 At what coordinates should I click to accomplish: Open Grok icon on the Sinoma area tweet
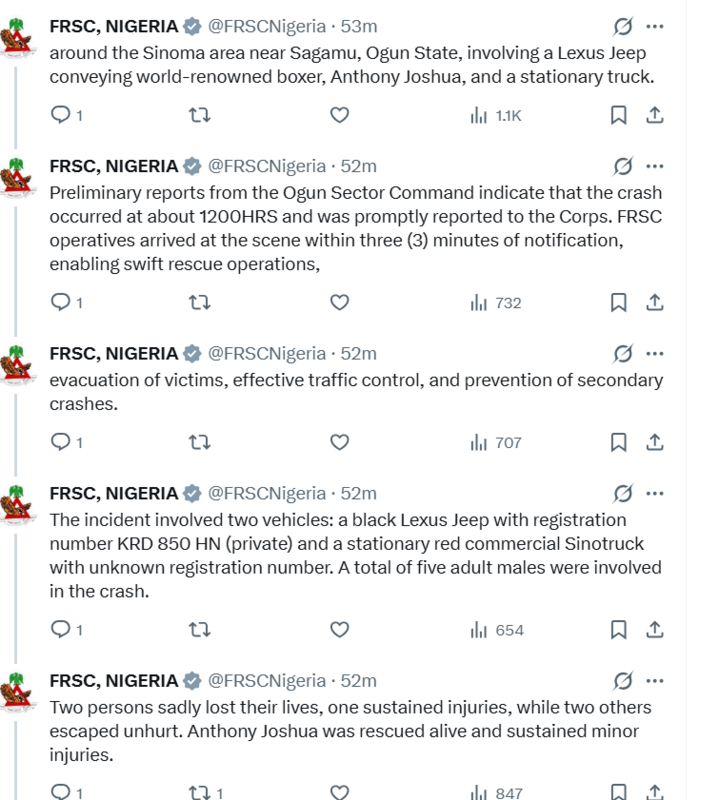(x=621, y=26)
